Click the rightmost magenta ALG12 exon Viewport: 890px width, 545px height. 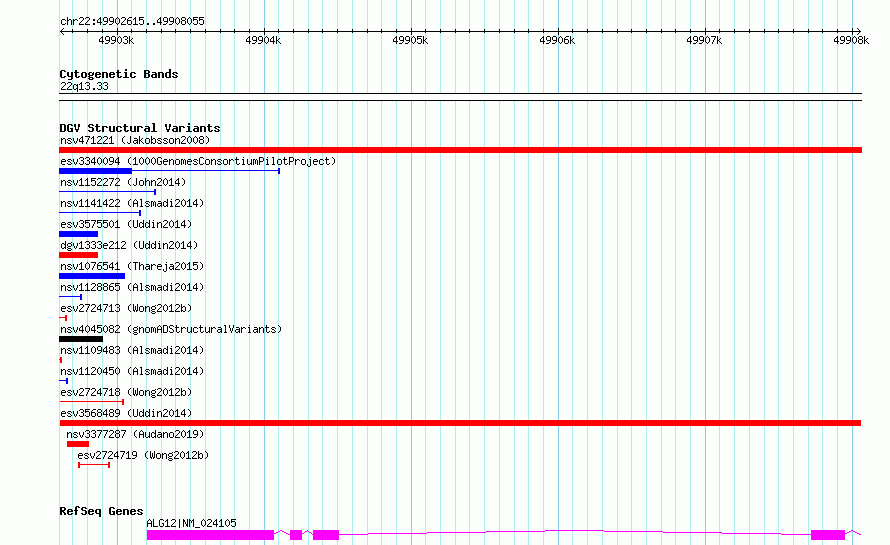point(828,535)
